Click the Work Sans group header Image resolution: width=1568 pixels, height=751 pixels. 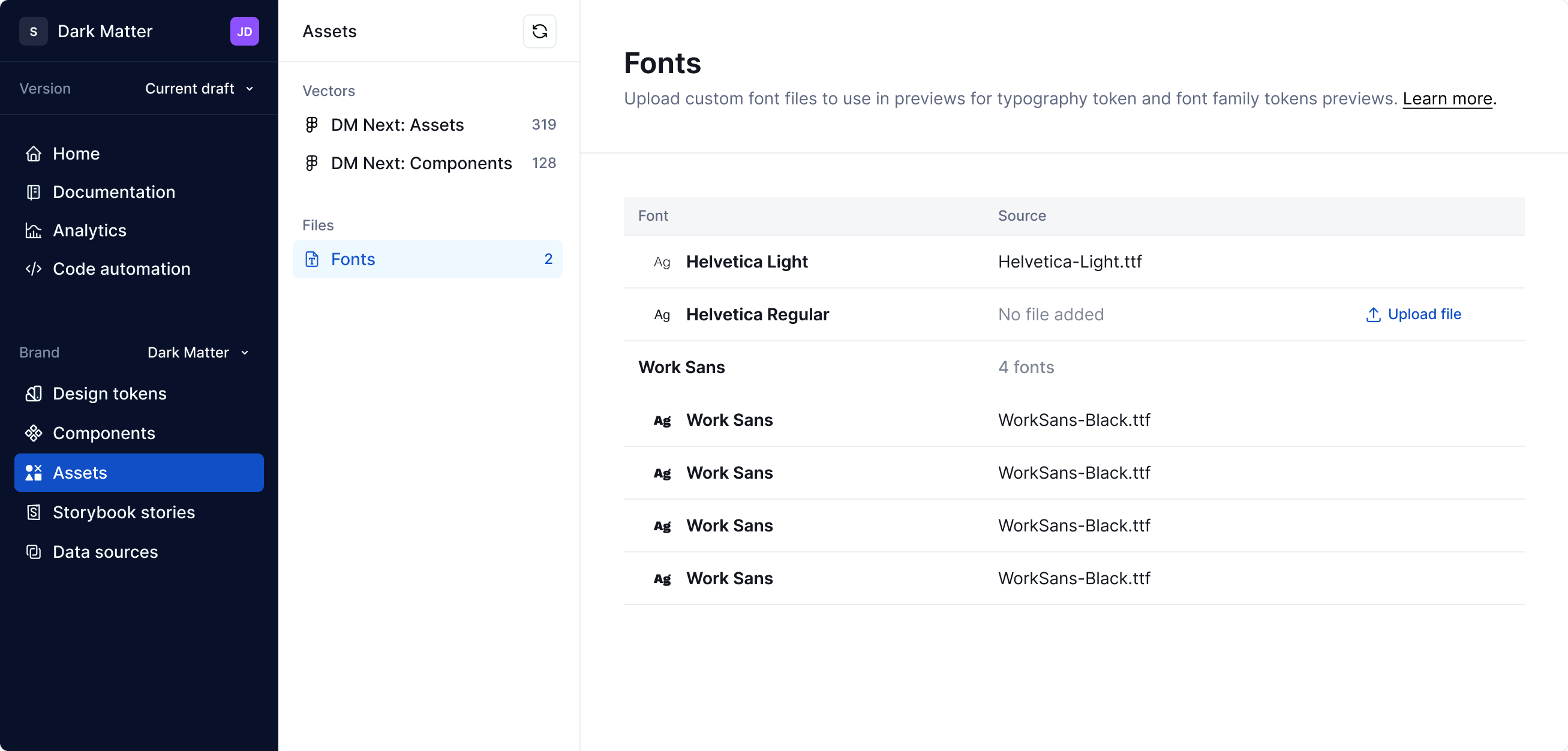(x=681, y=367)
